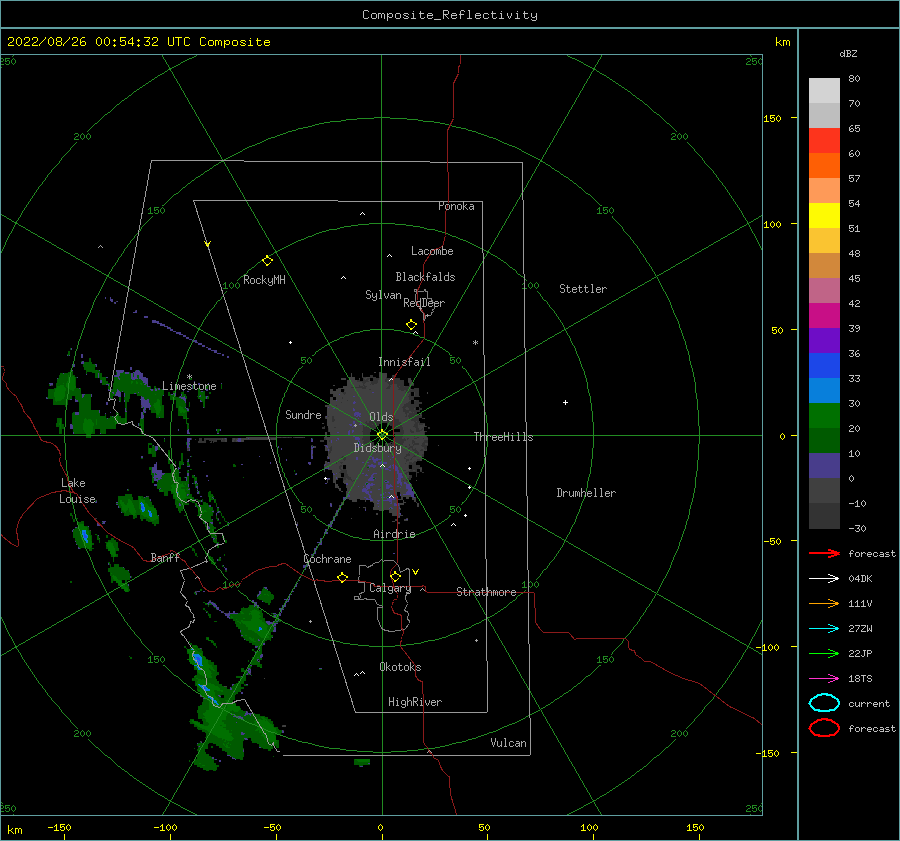The height and width of the screenshot is (841, 900).
Task: Click the HighRiver town label
Action: pyautogui.click(x=415, y=702)
